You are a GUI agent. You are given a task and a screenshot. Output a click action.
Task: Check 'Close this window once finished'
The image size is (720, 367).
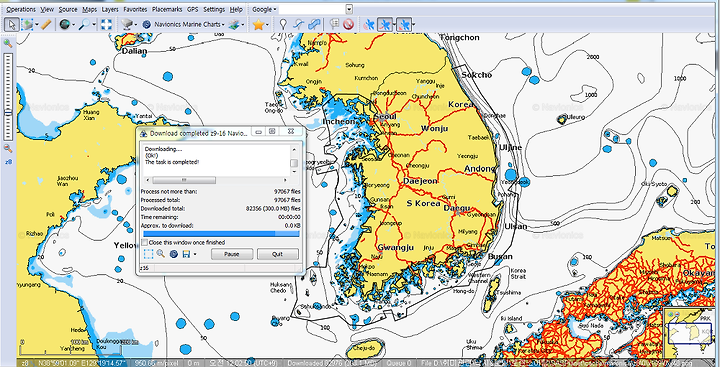[145, 242]
